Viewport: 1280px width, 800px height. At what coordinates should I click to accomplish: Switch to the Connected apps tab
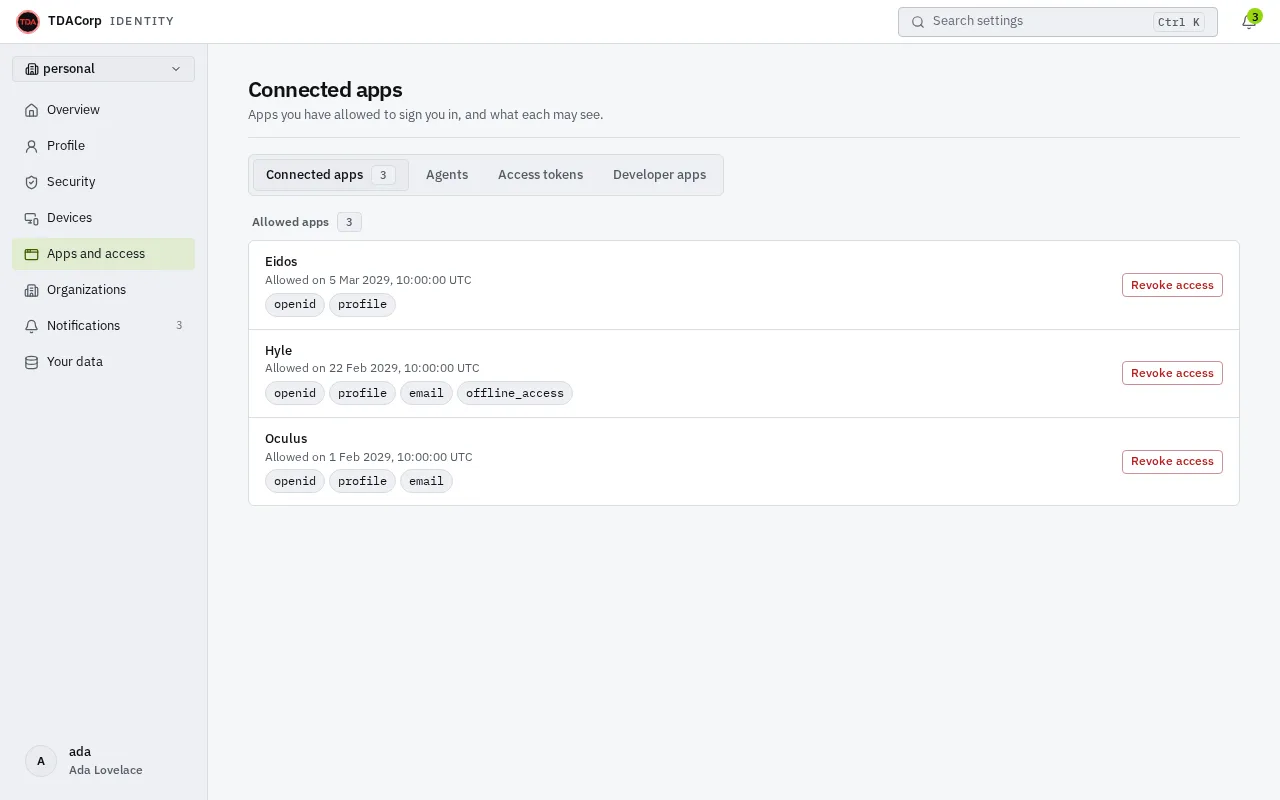[x=330, y=175]
